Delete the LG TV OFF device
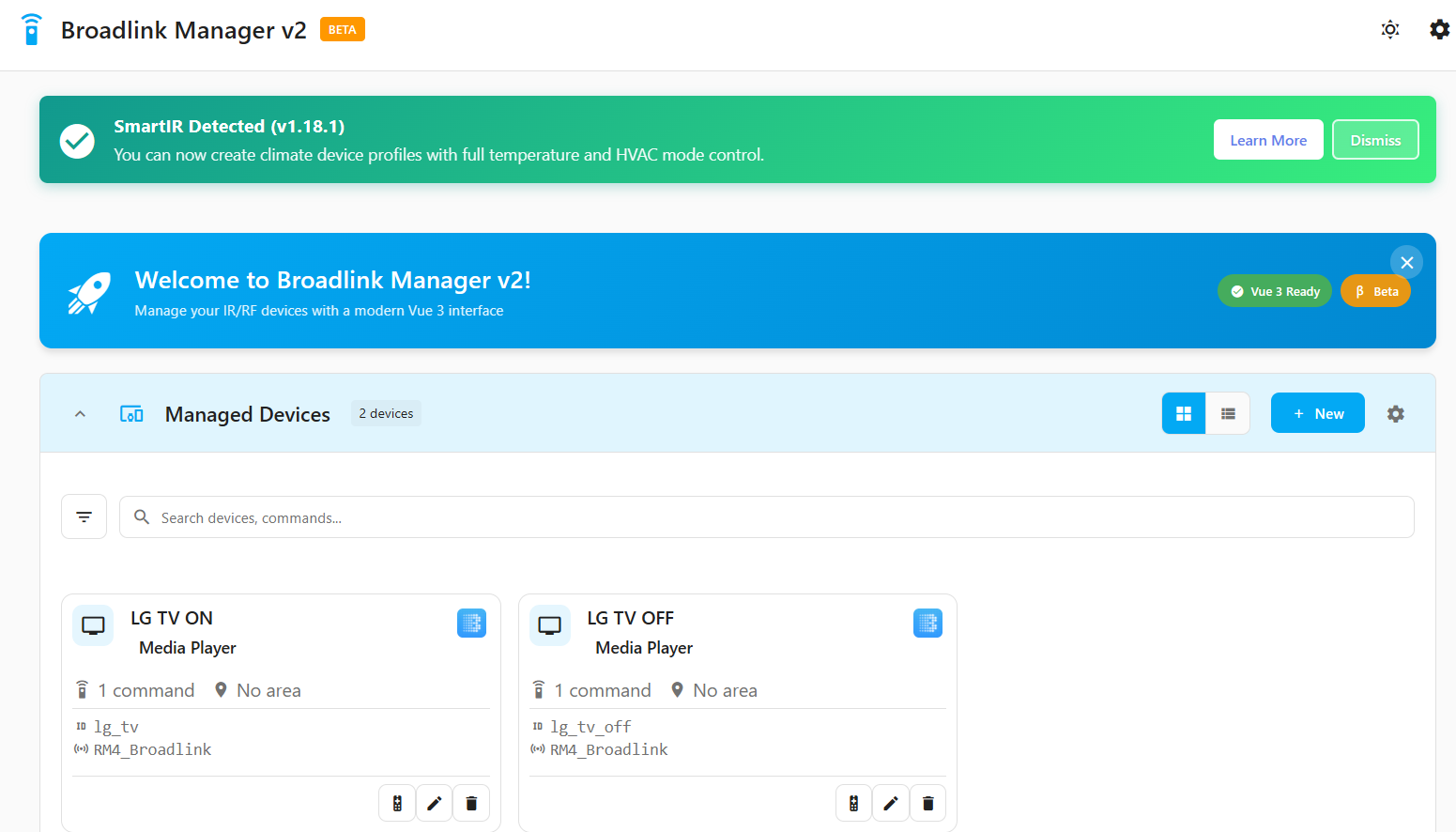 click(x=927, y=803)
